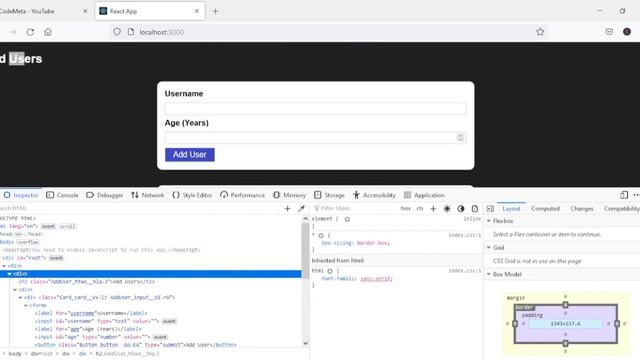The width and height of the screenshot is (640, 360).
Task: Reload the page with the refresh icon
Action: click(x=30, y=32)
